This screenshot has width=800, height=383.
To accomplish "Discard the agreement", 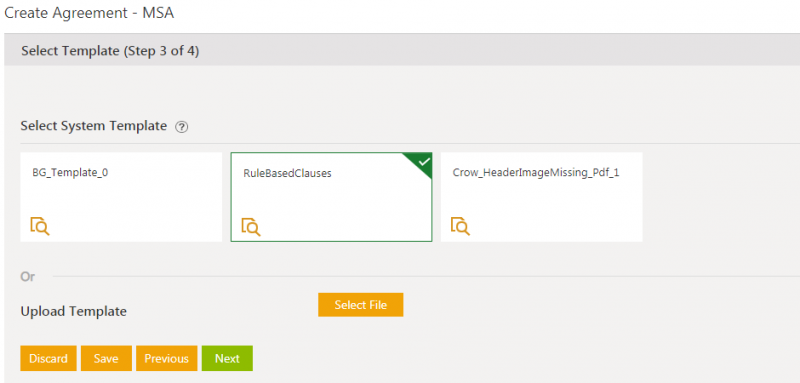I will pos(48,359).
